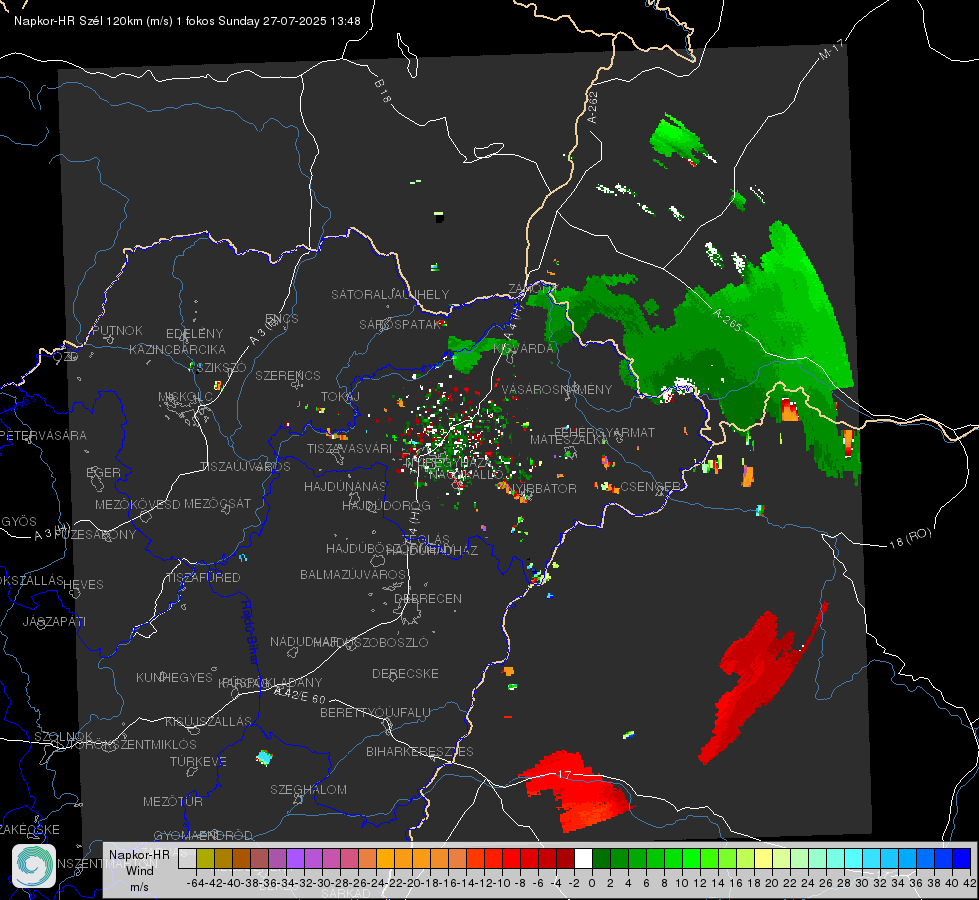The height and width of the screenshot is (900, 979).
Task: Click the KAZINCBARCIKA city label
Action: [177, 349]
